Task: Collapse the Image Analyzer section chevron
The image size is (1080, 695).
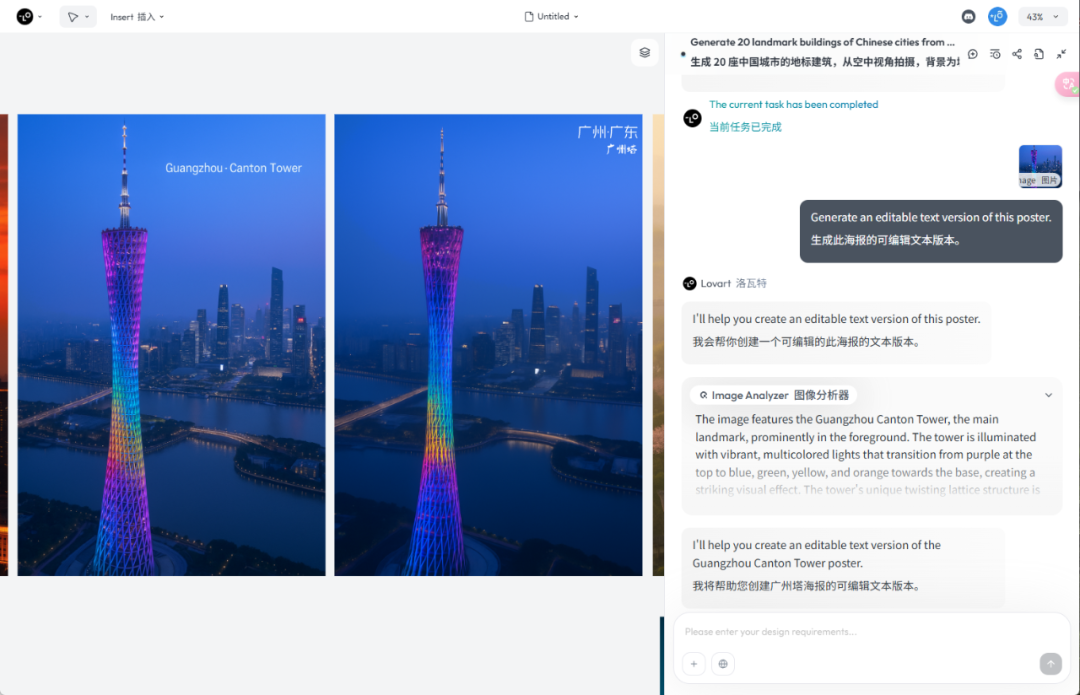Action: 1048,395
